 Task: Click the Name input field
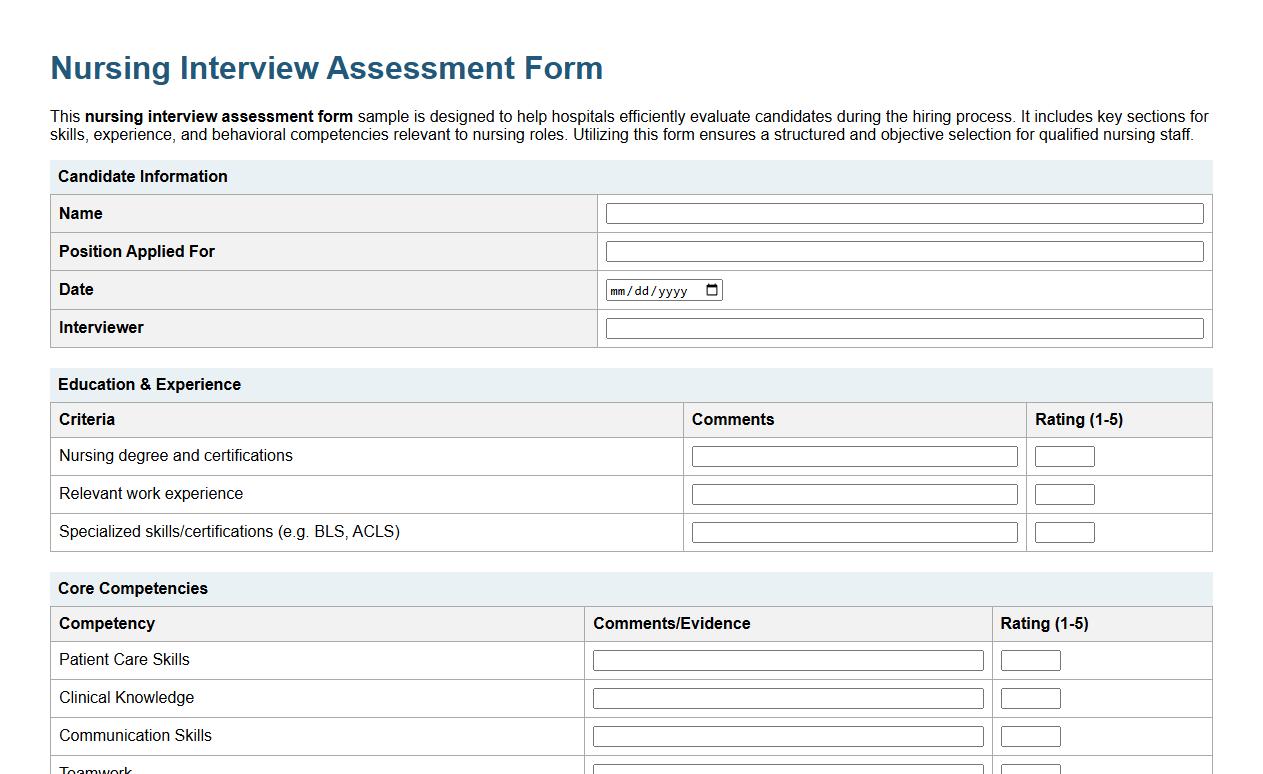pyautogui.click(x=903, y=213)
